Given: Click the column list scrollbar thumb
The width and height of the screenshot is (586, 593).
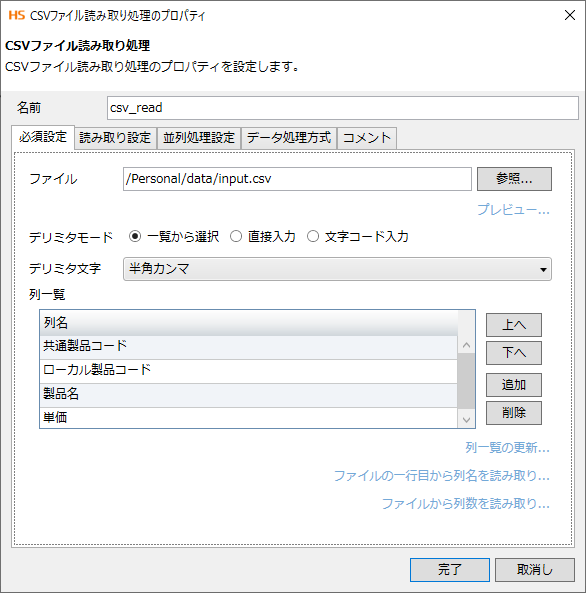Looking at the screenshot, I should (x=466, y=381).
